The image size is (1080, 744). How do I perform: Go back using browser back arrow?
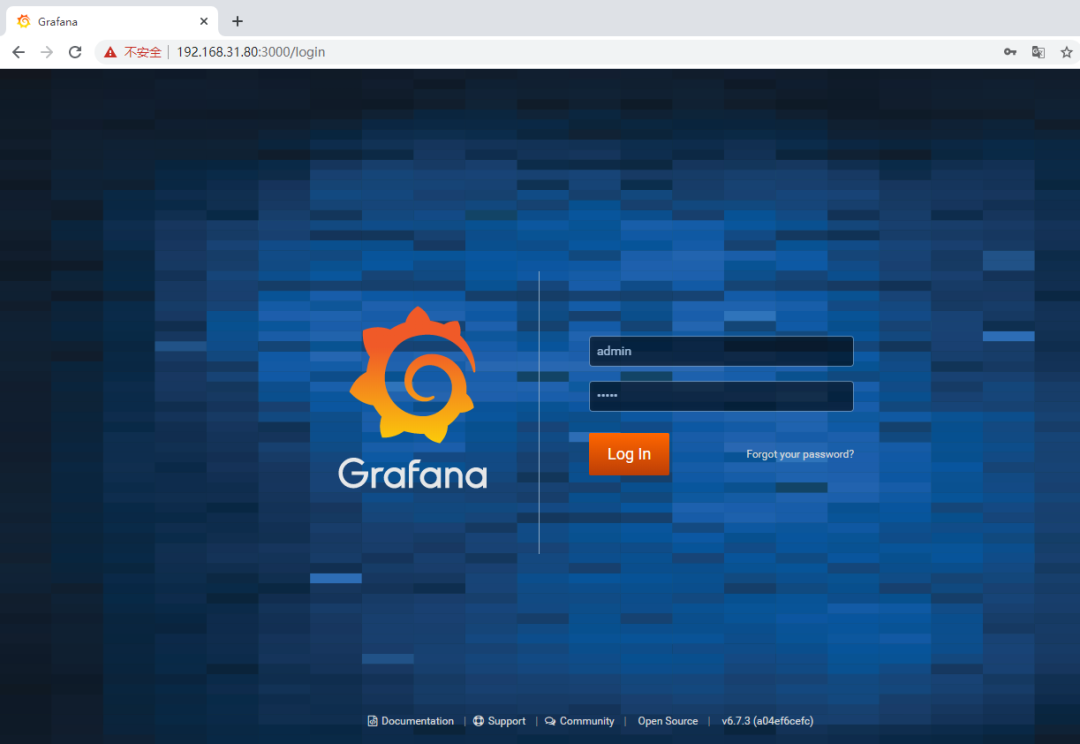pyautogui.click(x=19, y=52)
